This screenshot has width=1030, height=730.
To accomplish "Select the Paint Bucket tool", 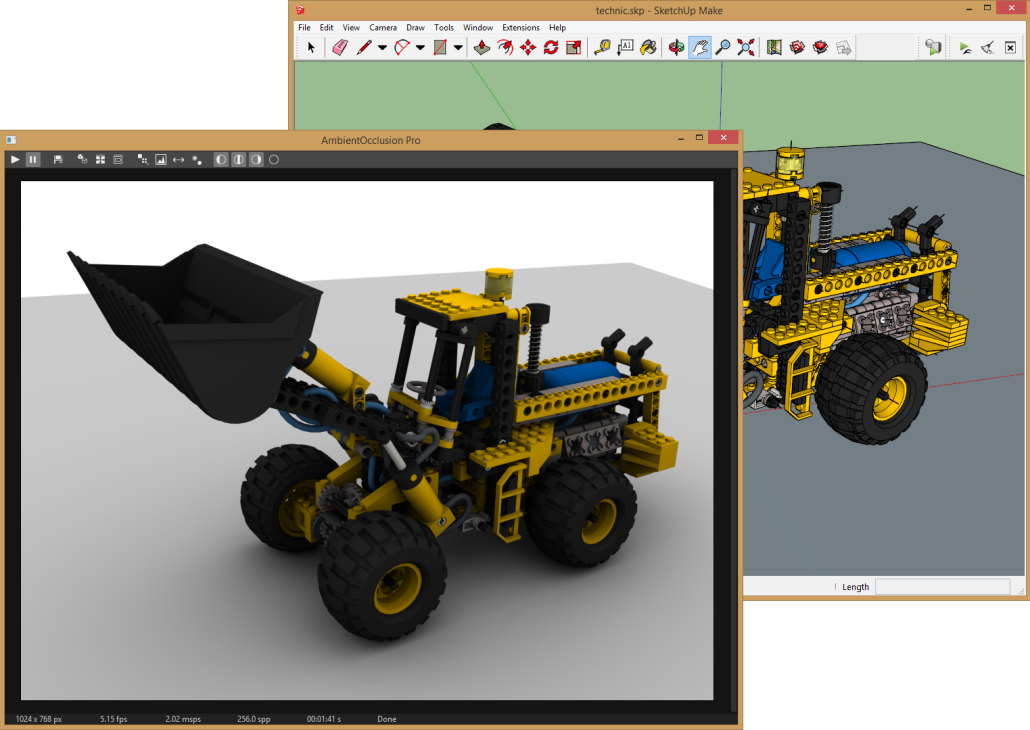I will pos(648,47).
